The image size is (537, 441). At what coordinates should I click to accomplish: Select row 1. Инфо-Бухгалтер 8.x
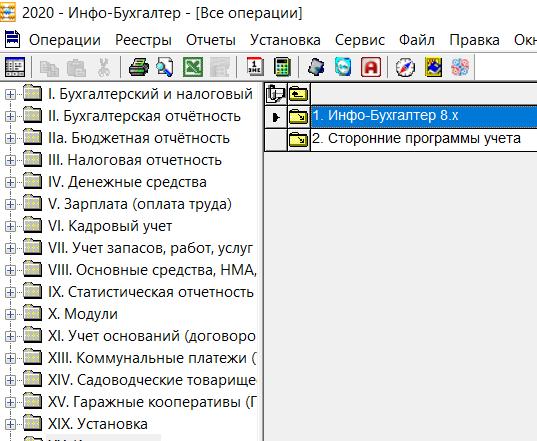pyautogui.click(x=424, y=116)
